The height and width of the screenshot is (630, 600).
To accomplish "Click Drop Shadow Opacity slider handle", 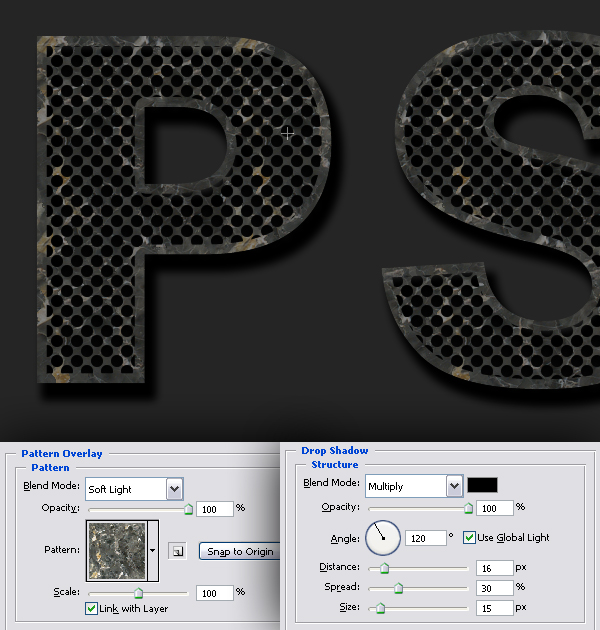I will coord(468,508).
